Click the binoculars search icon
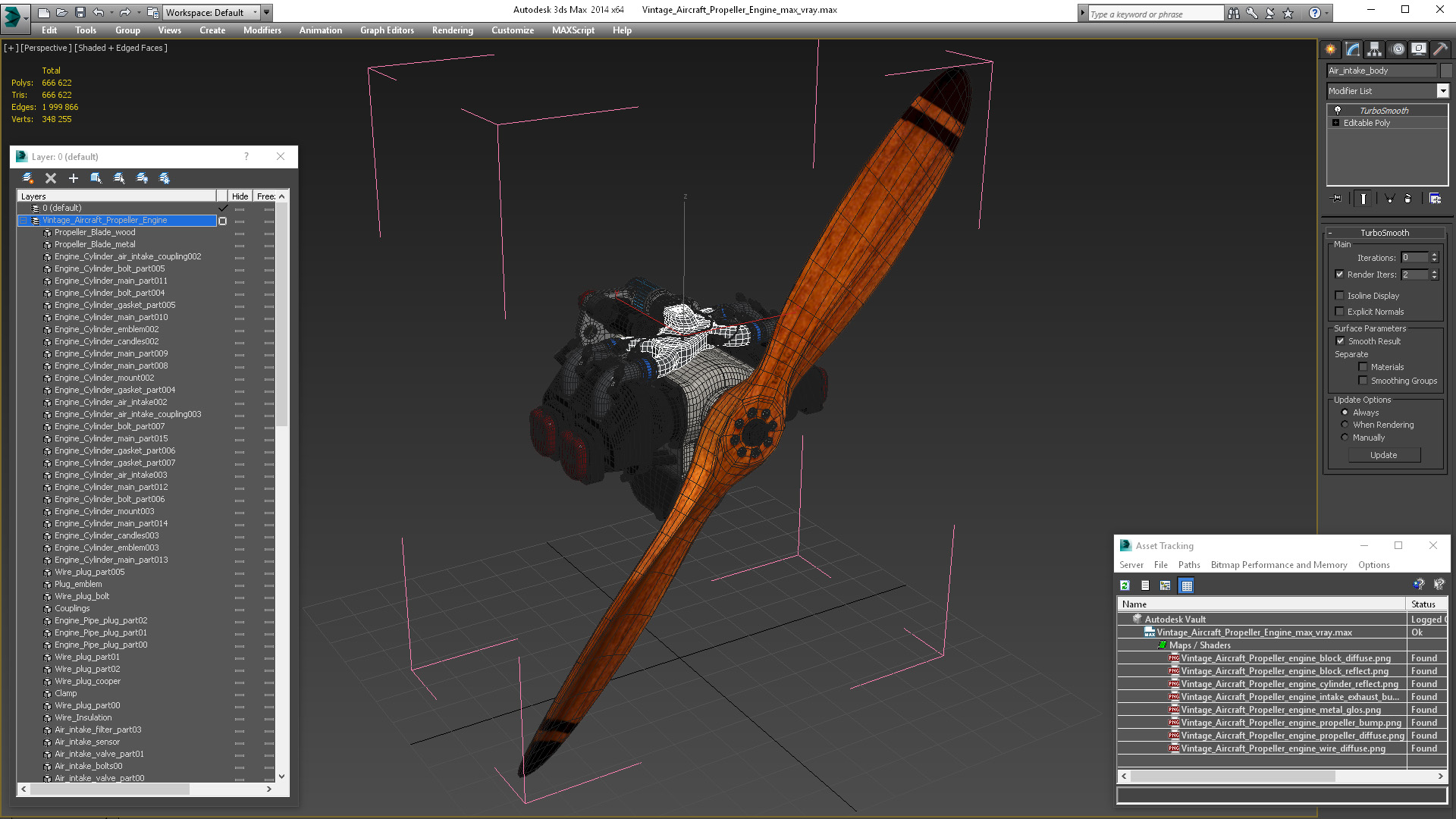Screen dimensions: 1456x819 (1234, 13)
